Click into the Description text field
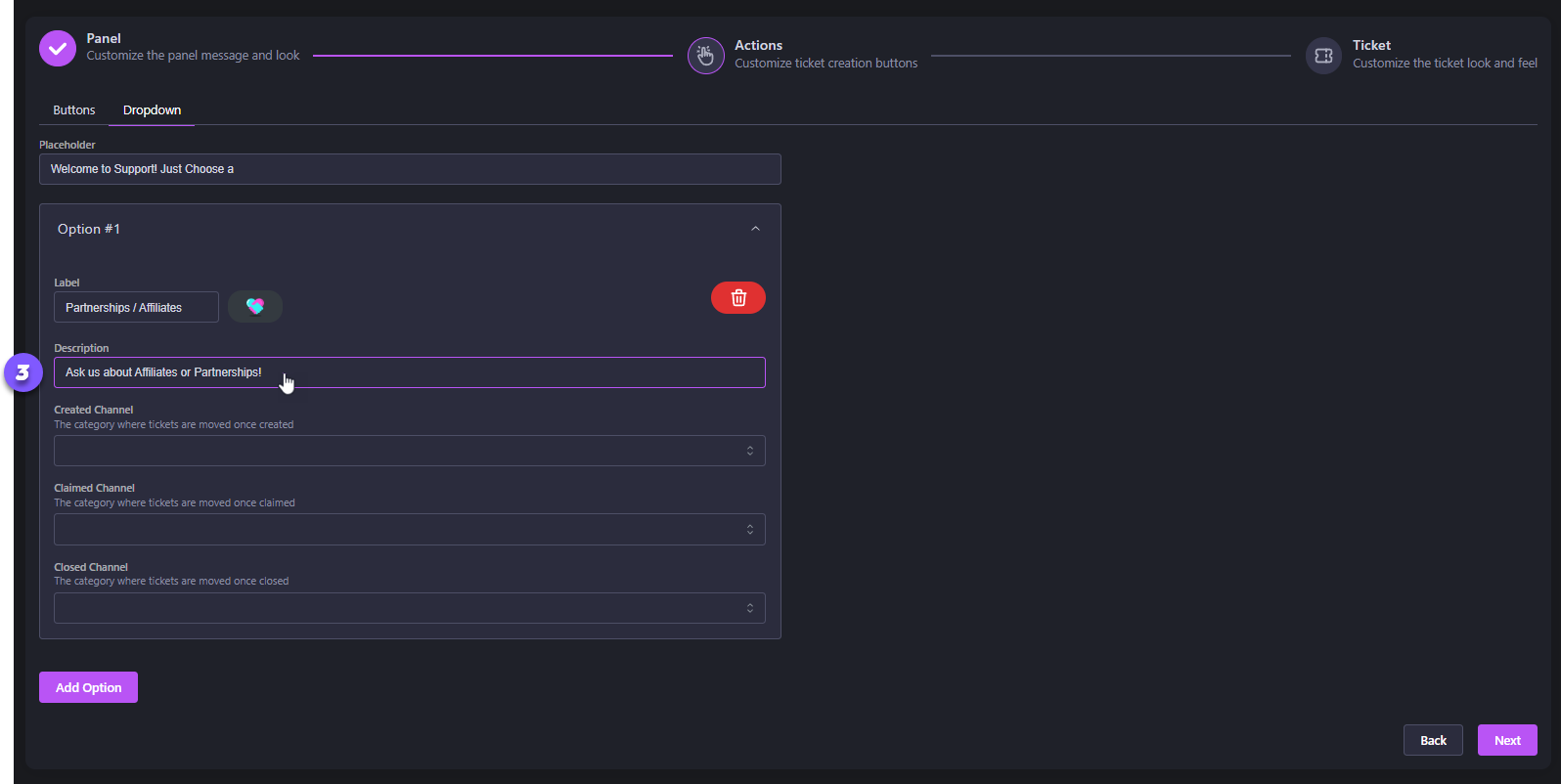1561x784 pixels. pos(489,372)
